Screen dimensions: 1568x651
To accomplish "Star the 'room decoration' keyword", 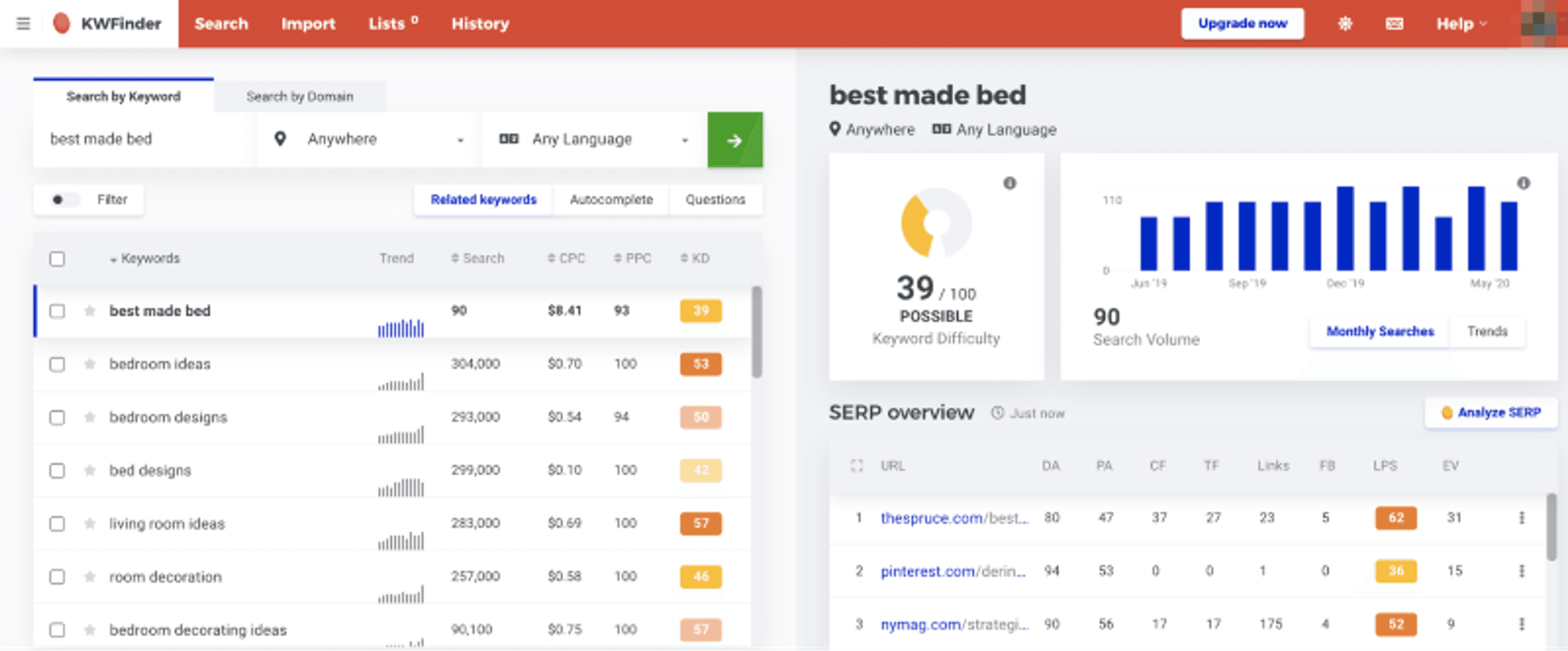I will 89,577.
